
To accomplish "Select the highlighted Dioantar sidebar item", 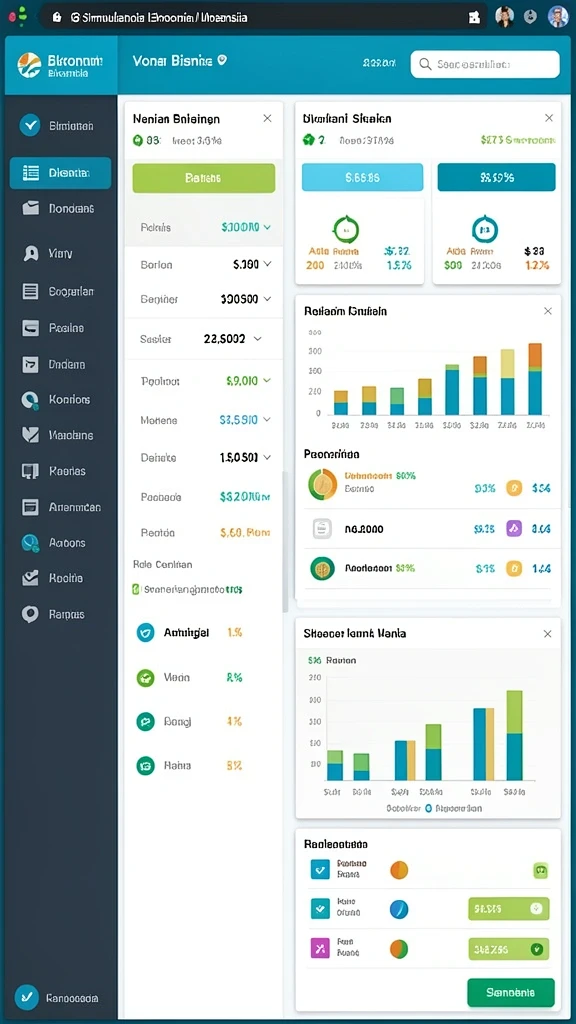I will coord(60,173).
